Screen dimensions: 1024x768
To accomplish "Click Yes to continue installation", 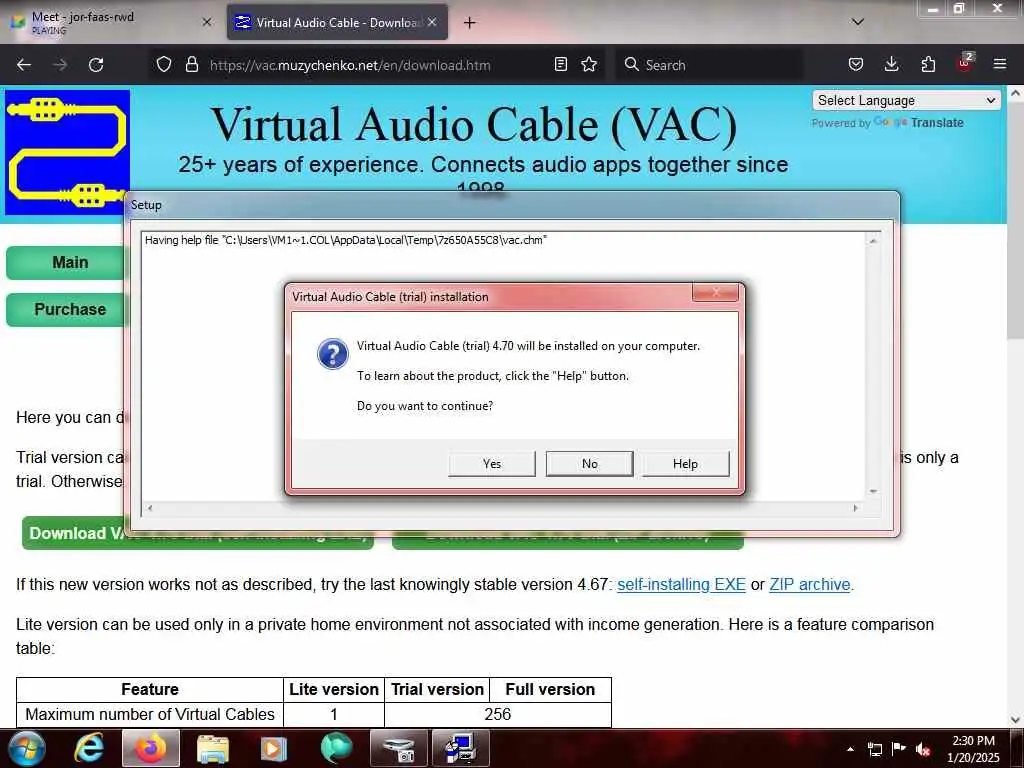I will click(x=492, y=464).
